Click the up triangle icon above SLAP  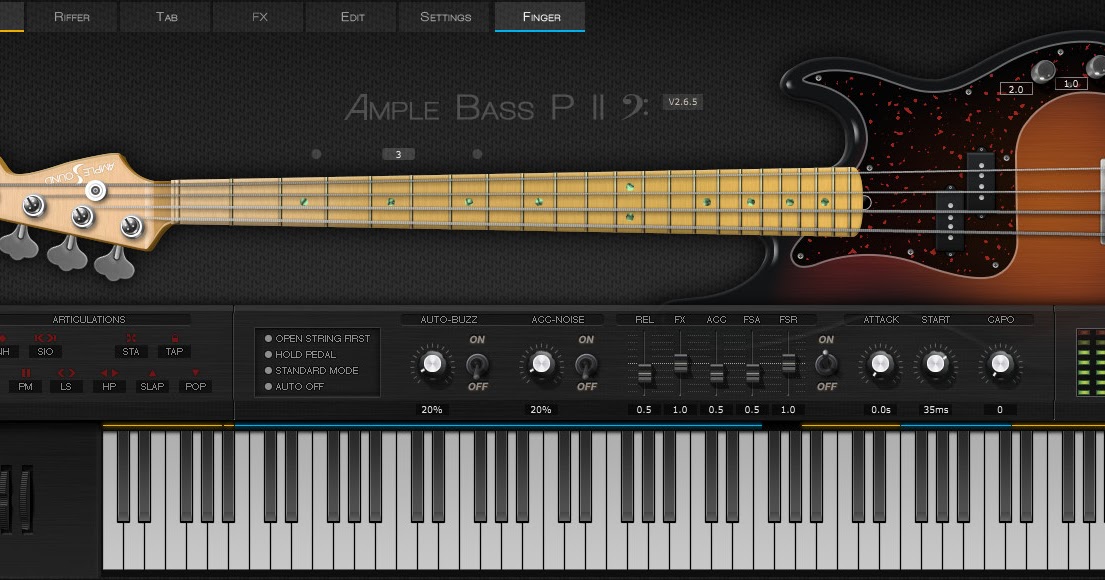pos(152,373)
